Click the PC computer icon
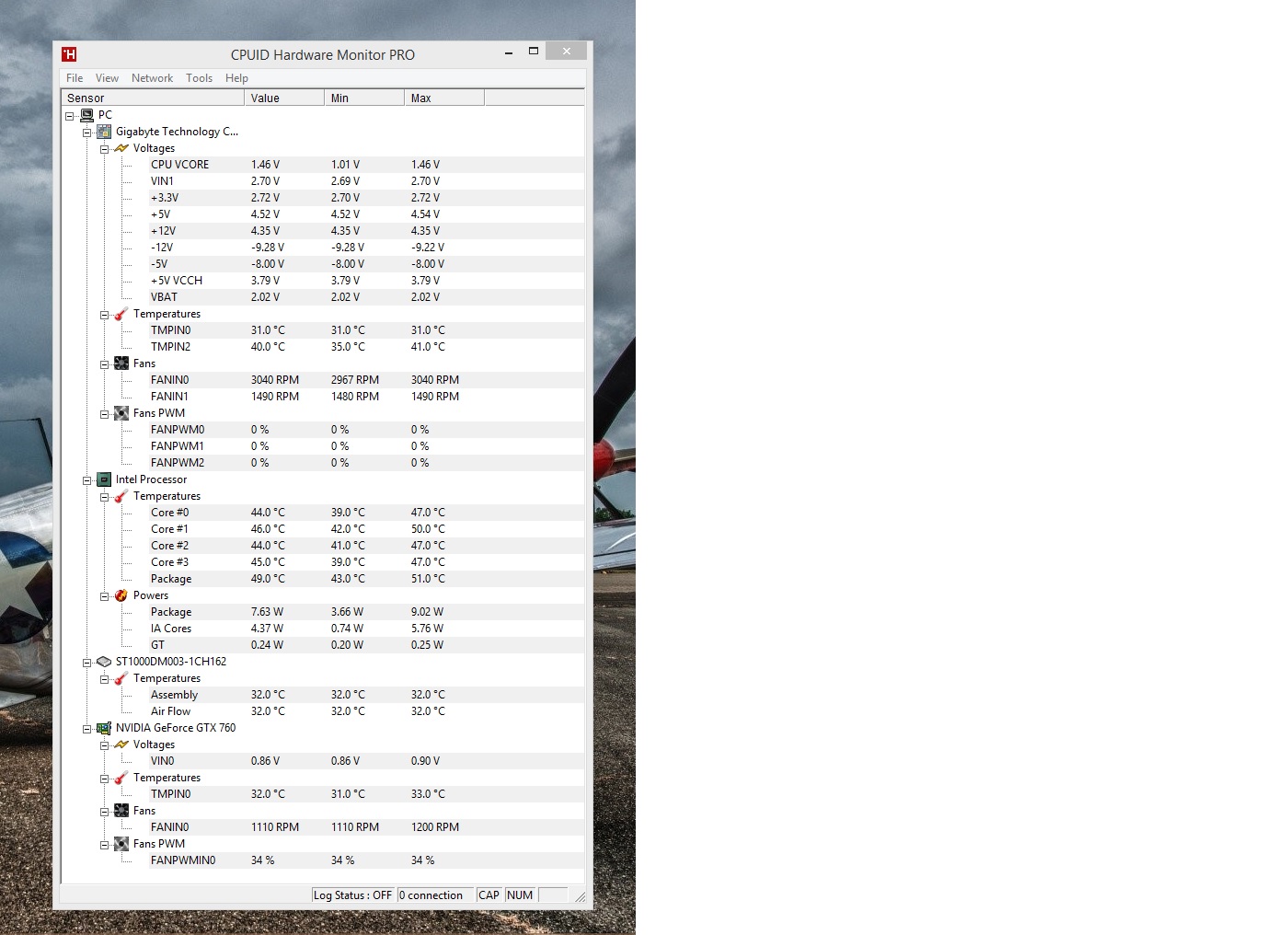The height and width of the screenshot is (935, 1288). 86,115
